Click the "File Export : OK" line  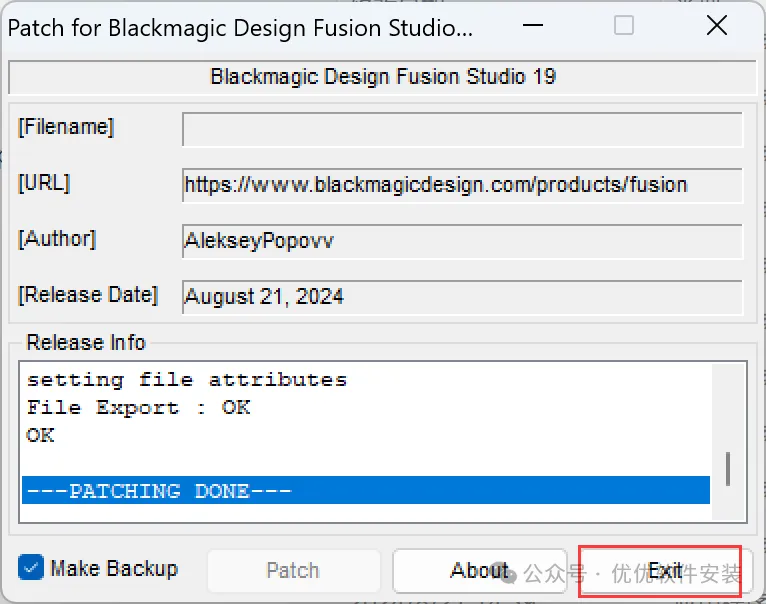pyautogui.click(x=138, y=408)
